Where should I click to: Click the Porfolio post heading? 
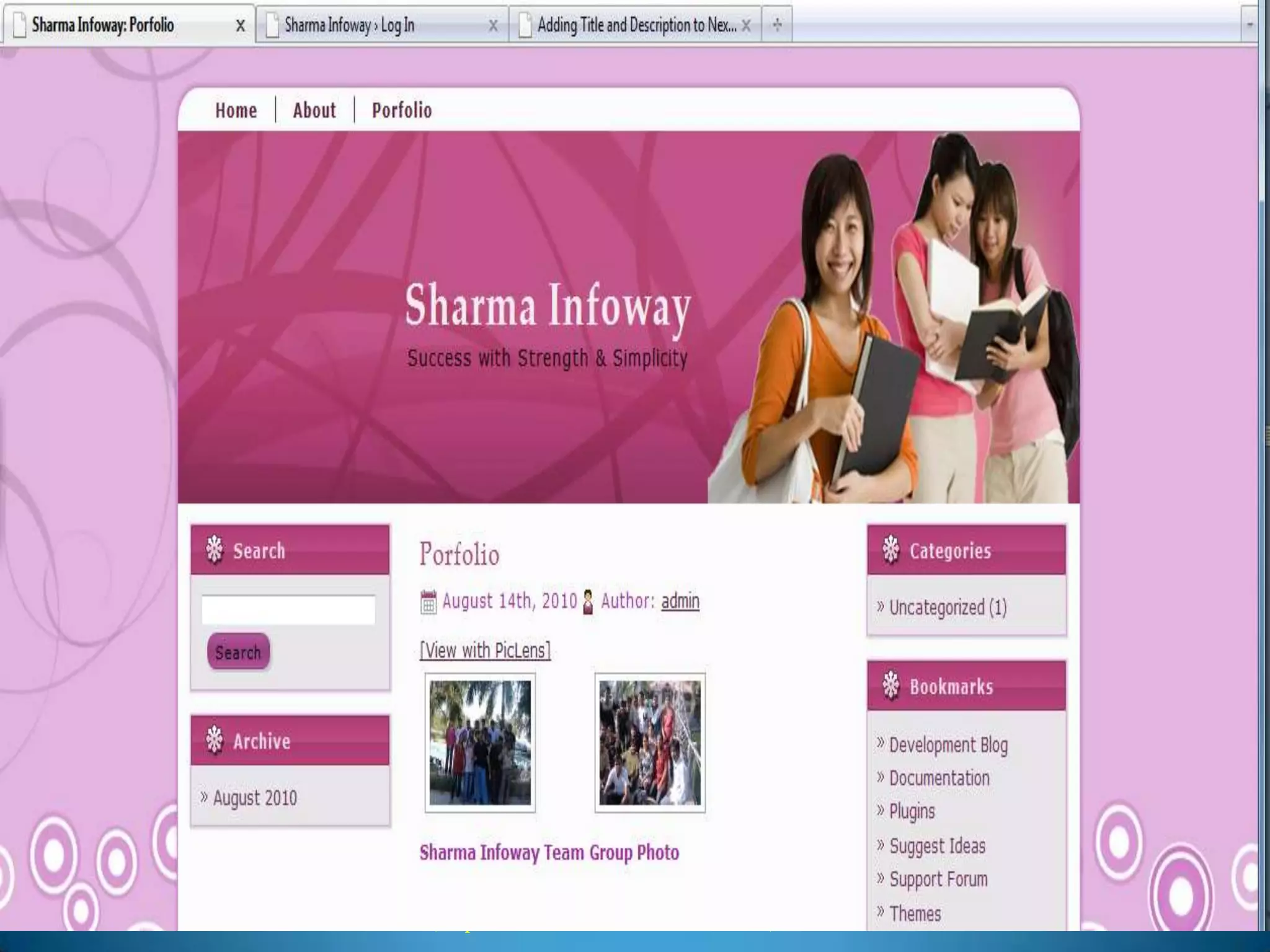[x=460, y=553]
